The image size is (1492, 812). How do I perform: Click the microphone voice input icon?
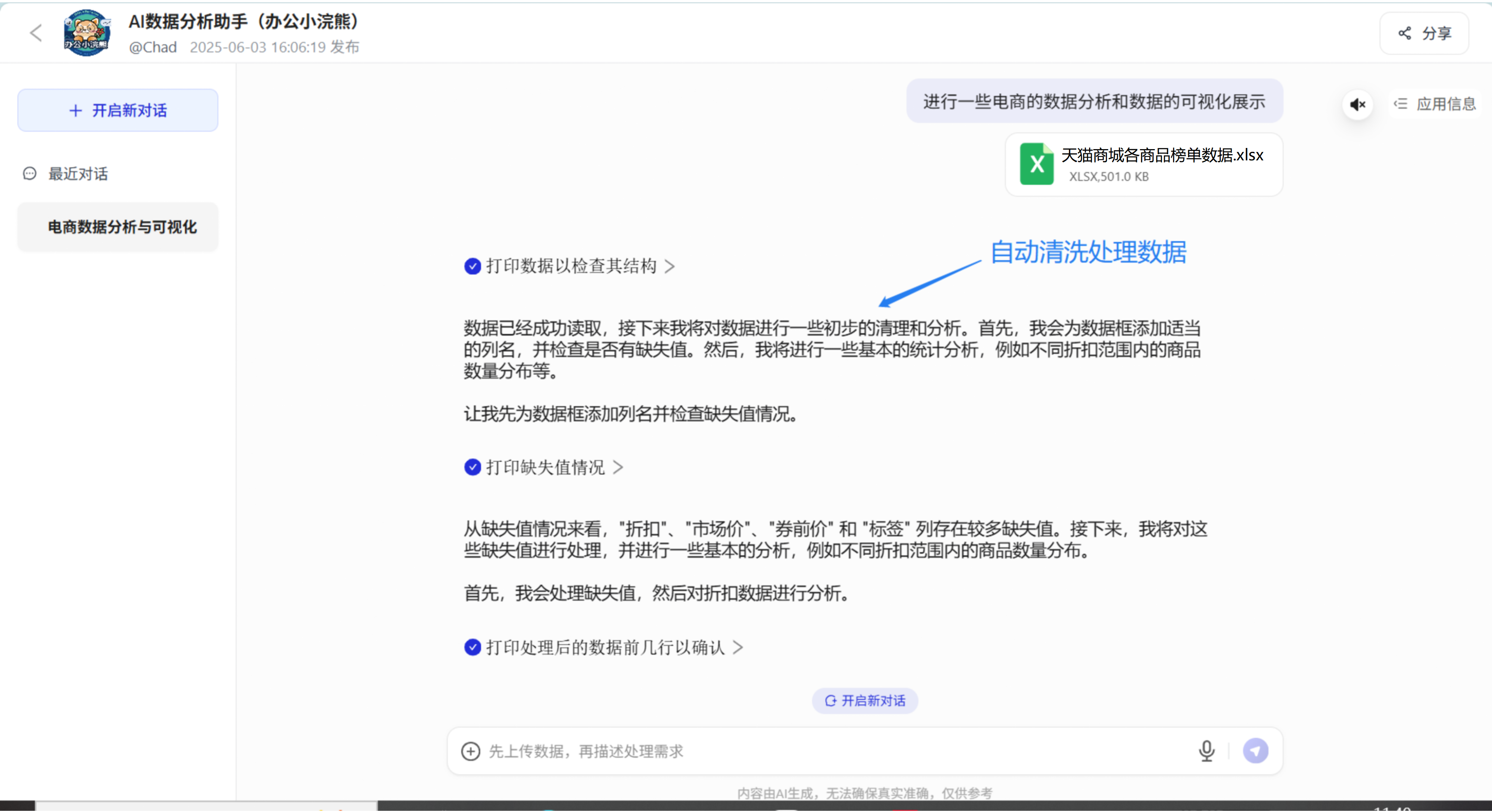coord(1206,751)
